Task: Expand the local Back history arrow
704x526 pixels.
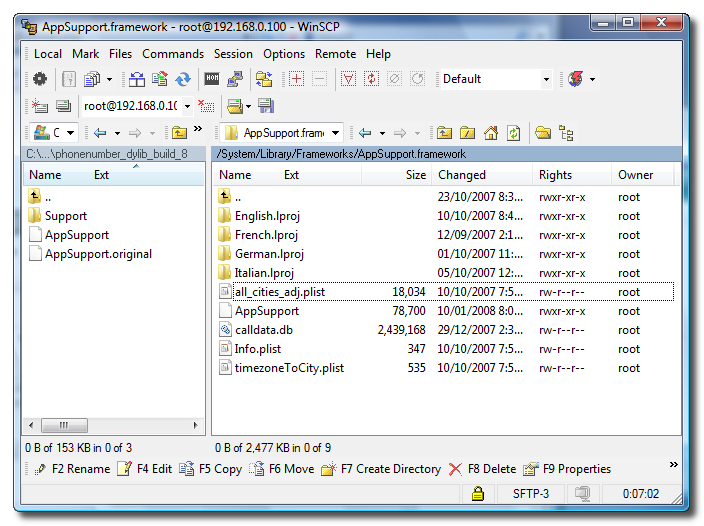Action: 117,133
